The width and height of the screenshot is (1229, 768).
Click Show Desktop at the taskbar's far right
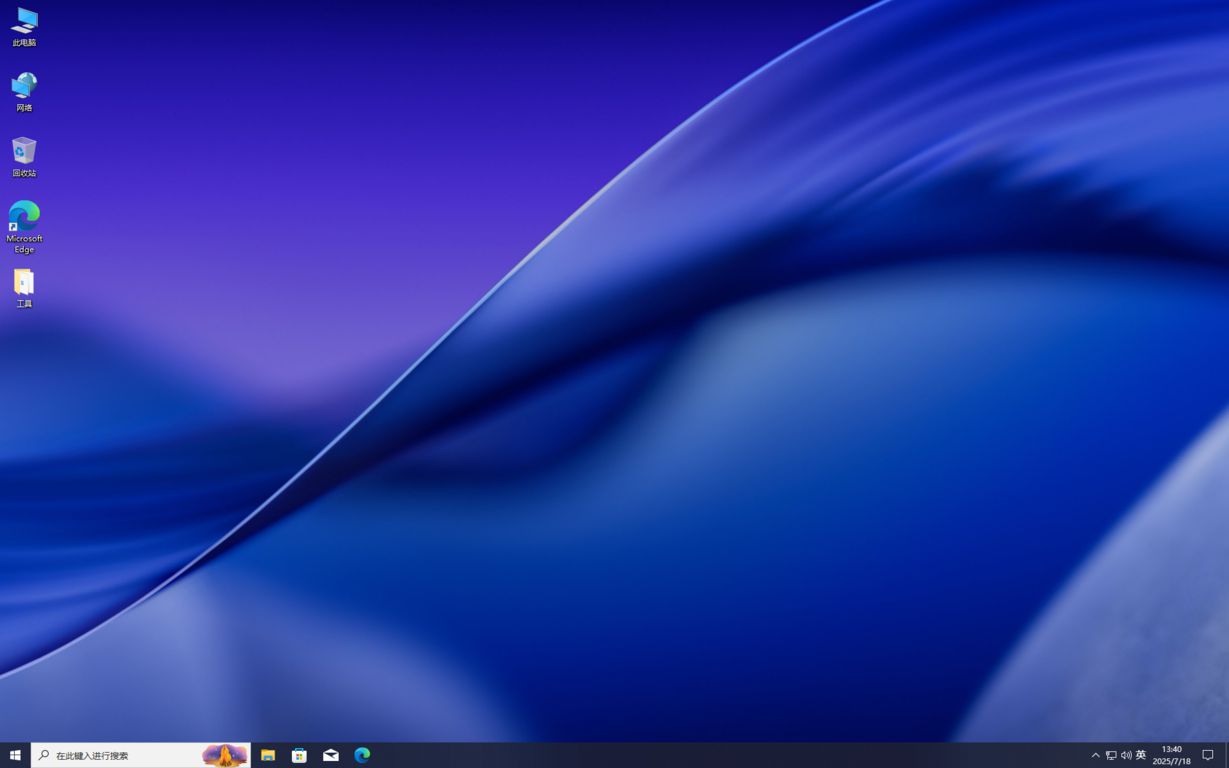point(1227,755)
